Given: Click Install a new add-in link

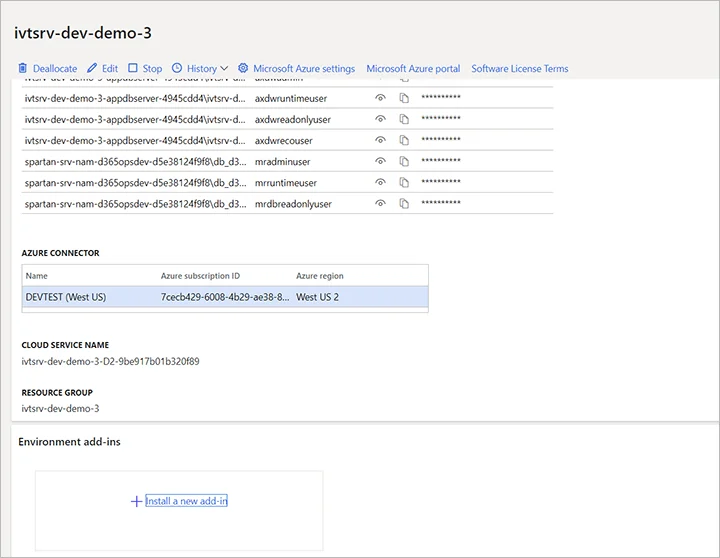Looking at the screenshot, I should click(x=186, y=501).
